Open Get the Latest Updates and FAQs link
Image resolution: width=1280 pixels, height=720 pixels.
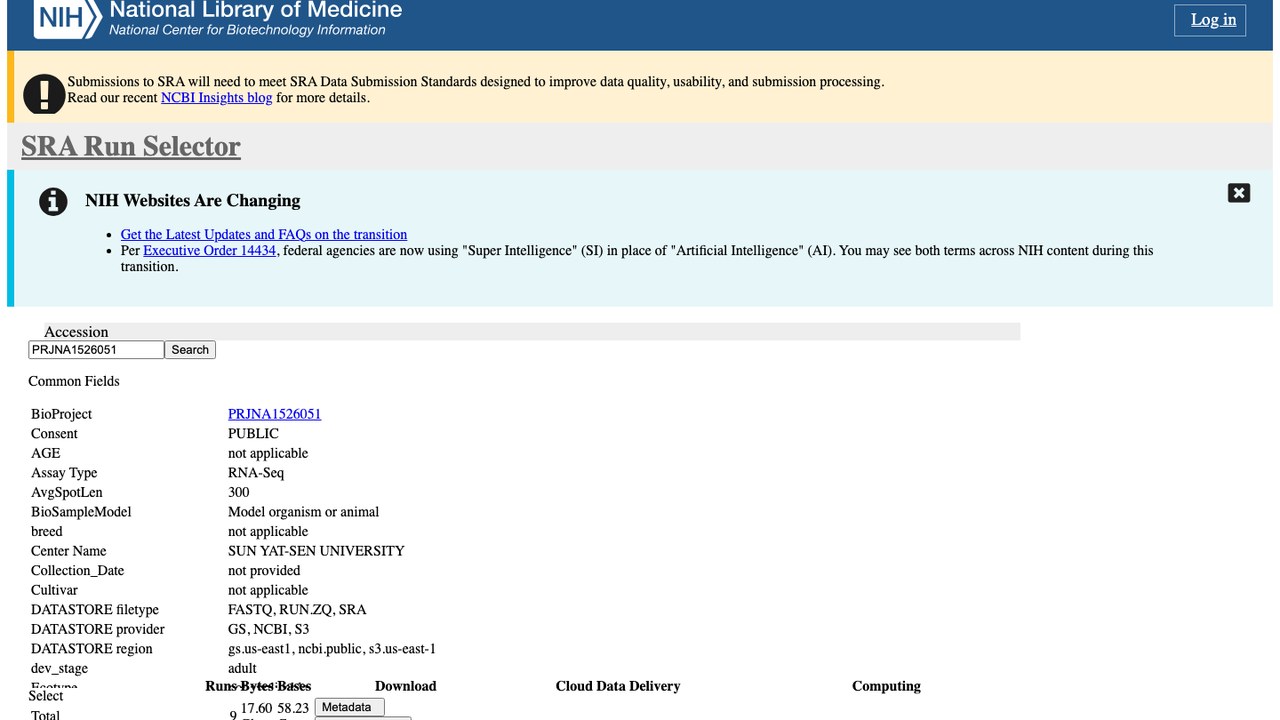264,234
